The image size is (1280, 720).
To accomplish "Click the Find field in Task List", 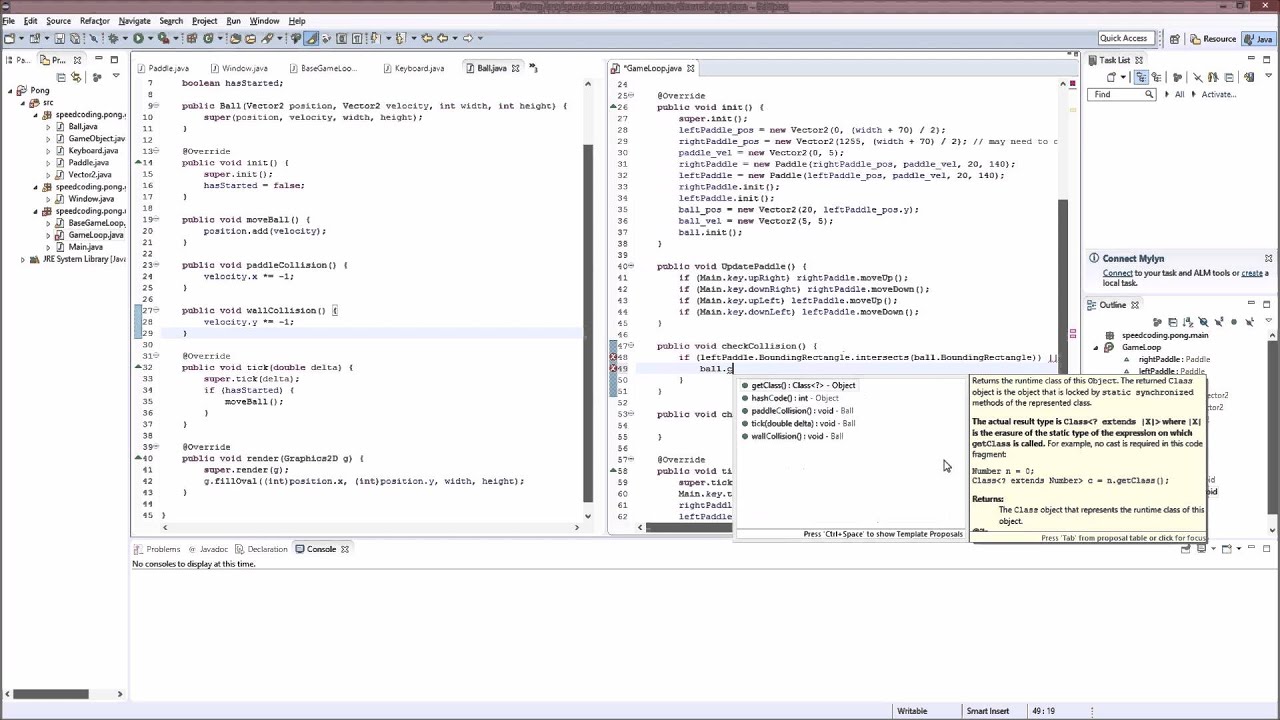I will click(x=1121, y=94).
